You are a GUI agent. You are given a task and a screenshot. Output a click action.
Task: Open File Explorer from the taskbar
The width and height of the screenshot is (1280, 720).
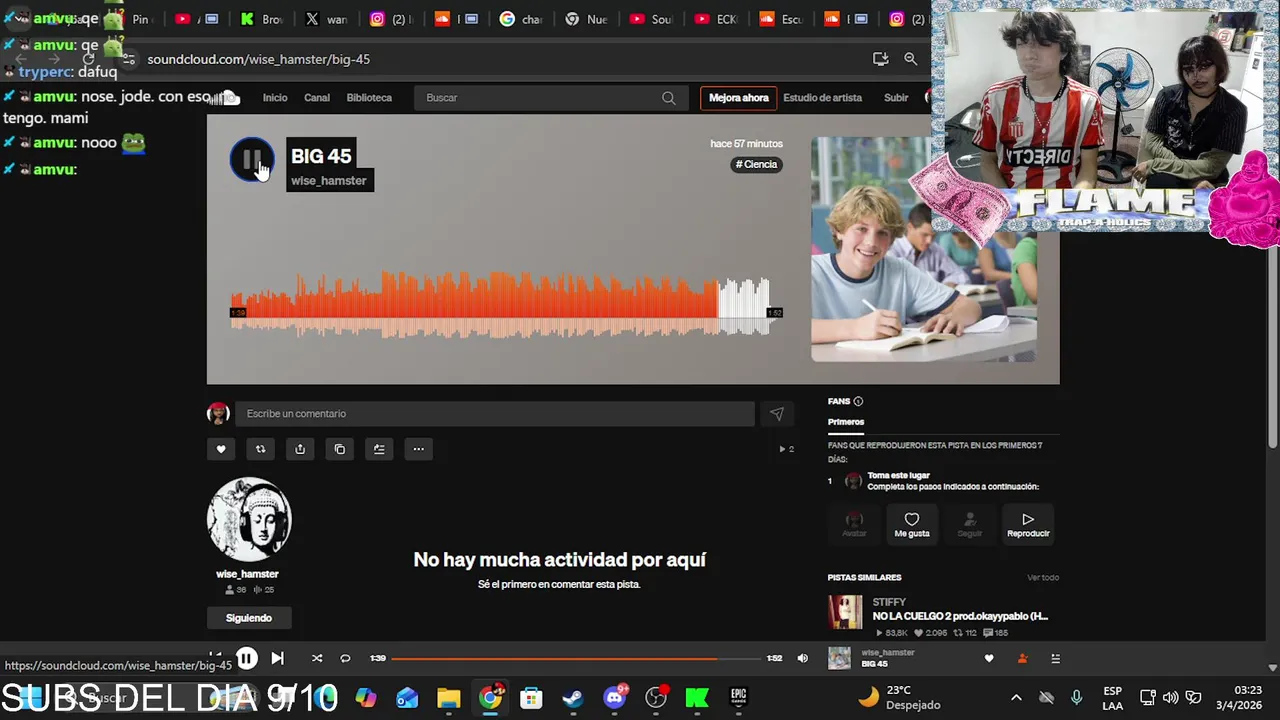pos(449,697)
